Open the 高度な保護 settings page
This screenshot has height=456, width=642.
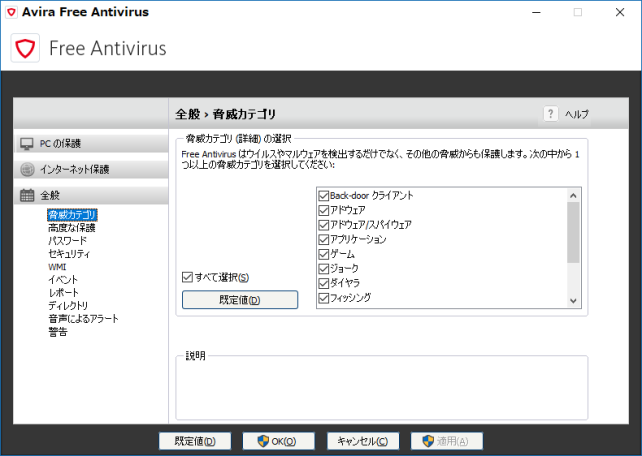pyautogui.click(x=72, y=228)
